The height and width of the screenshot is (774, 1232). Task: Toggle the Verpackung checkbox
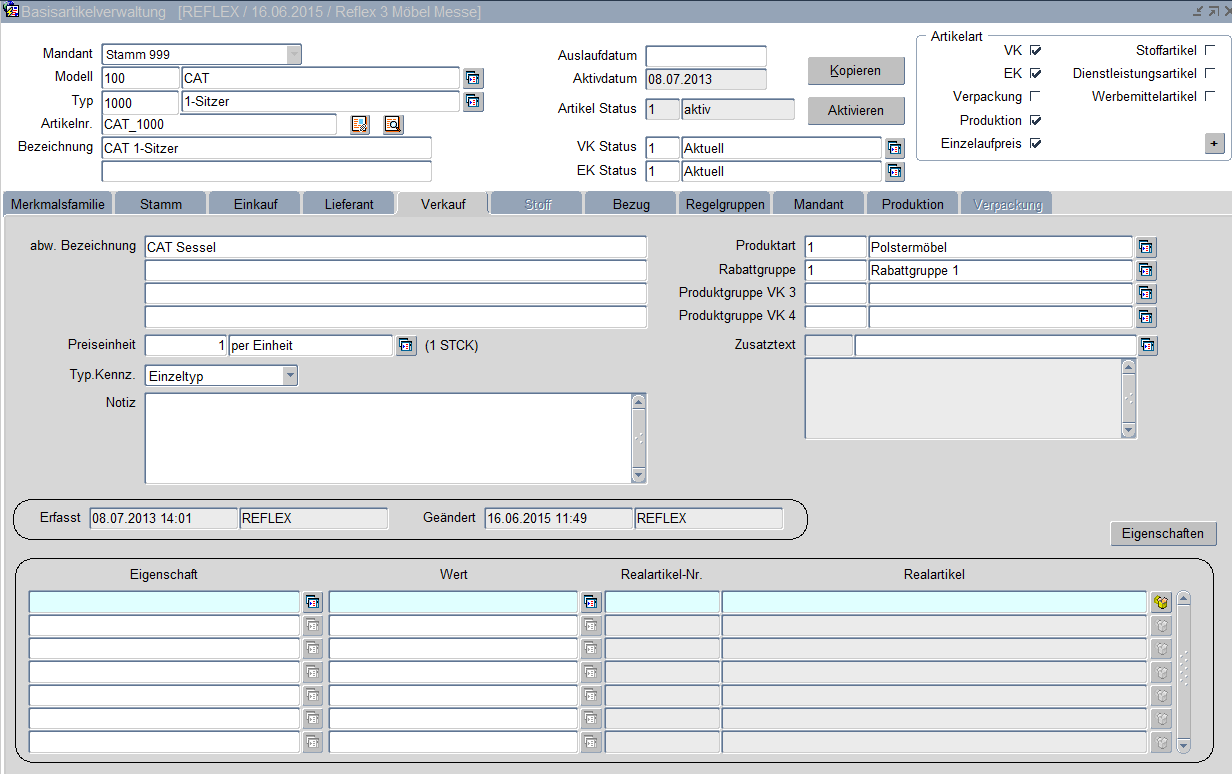coord(1035,96)
